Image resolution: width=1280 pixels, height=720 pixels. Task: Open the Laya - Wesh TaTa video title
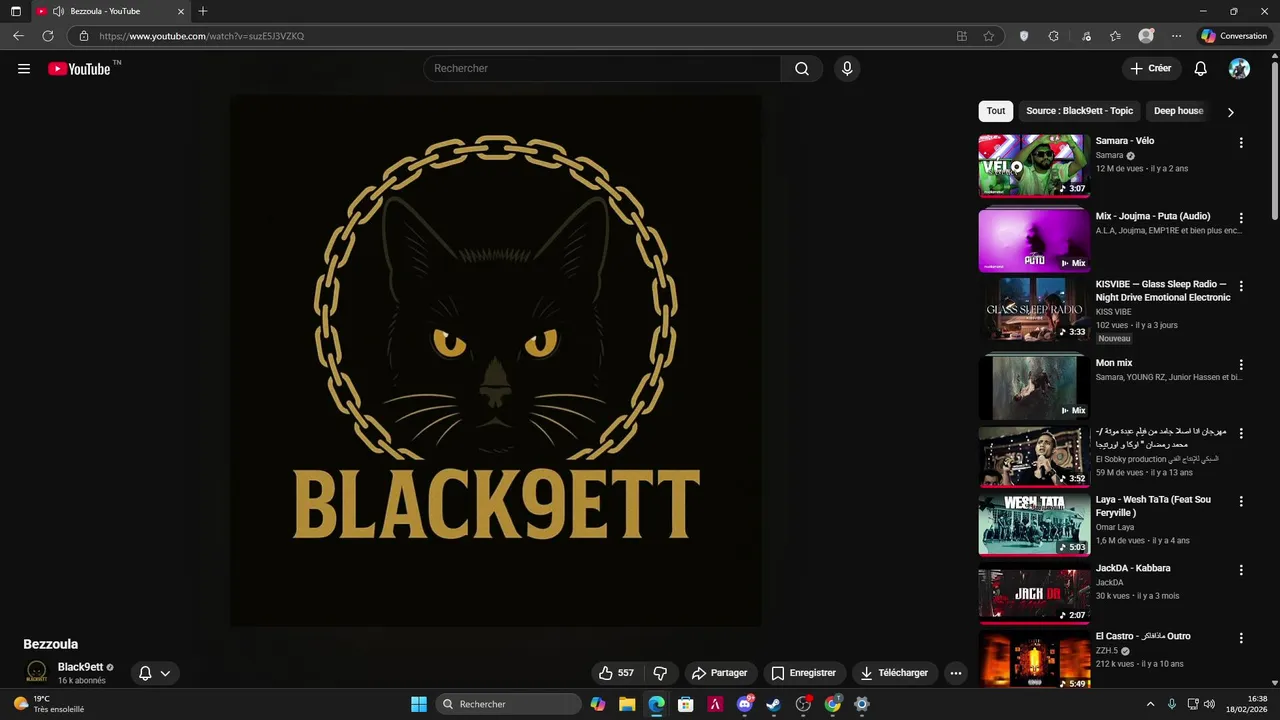1153,506
